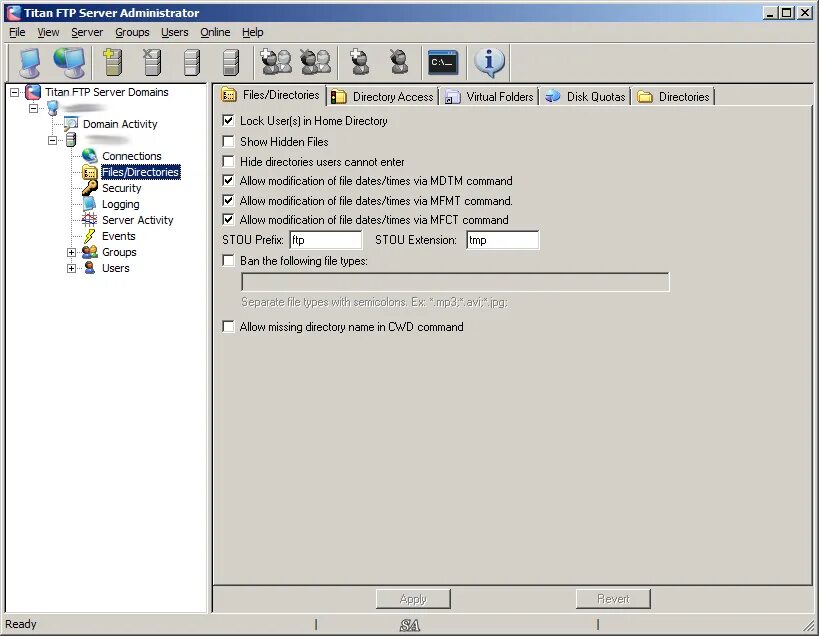Click the banned file types text field
This screenshot has width=819, height=636.
coord(455,282)
